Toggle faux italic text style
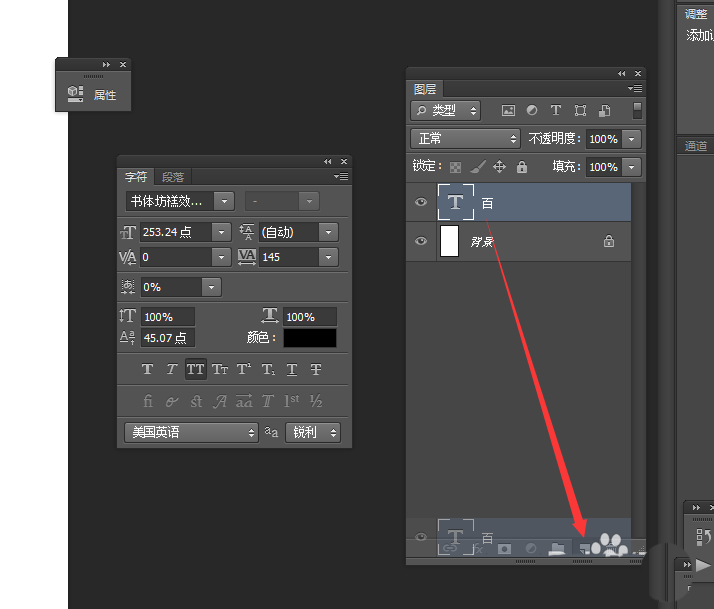This screenshot has width=714, height=609. 171,369
